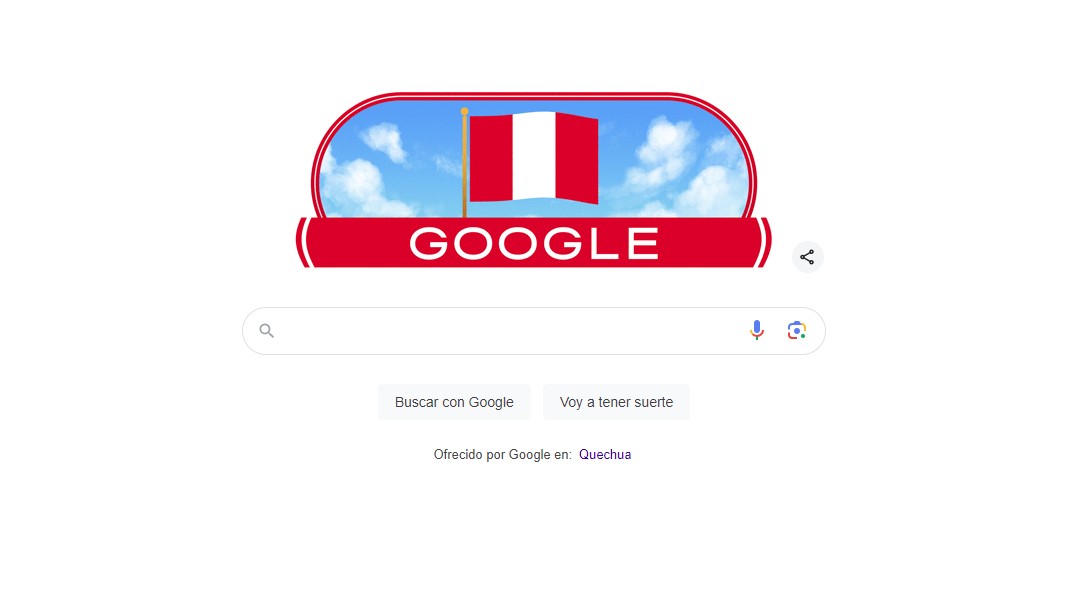Start voice search with the microphone icon
Image resolution: width=1077 pixels, height=597 pixels.
[756, 330]
